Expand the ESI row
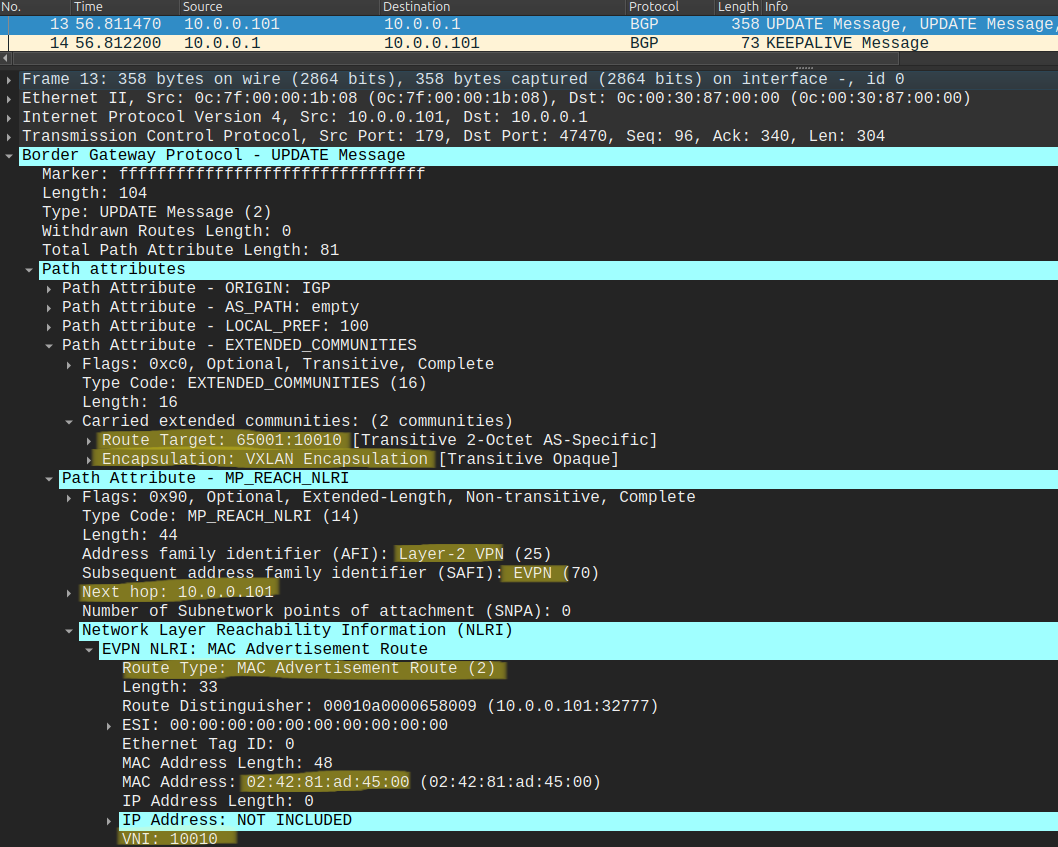 [x=109, y=726]
